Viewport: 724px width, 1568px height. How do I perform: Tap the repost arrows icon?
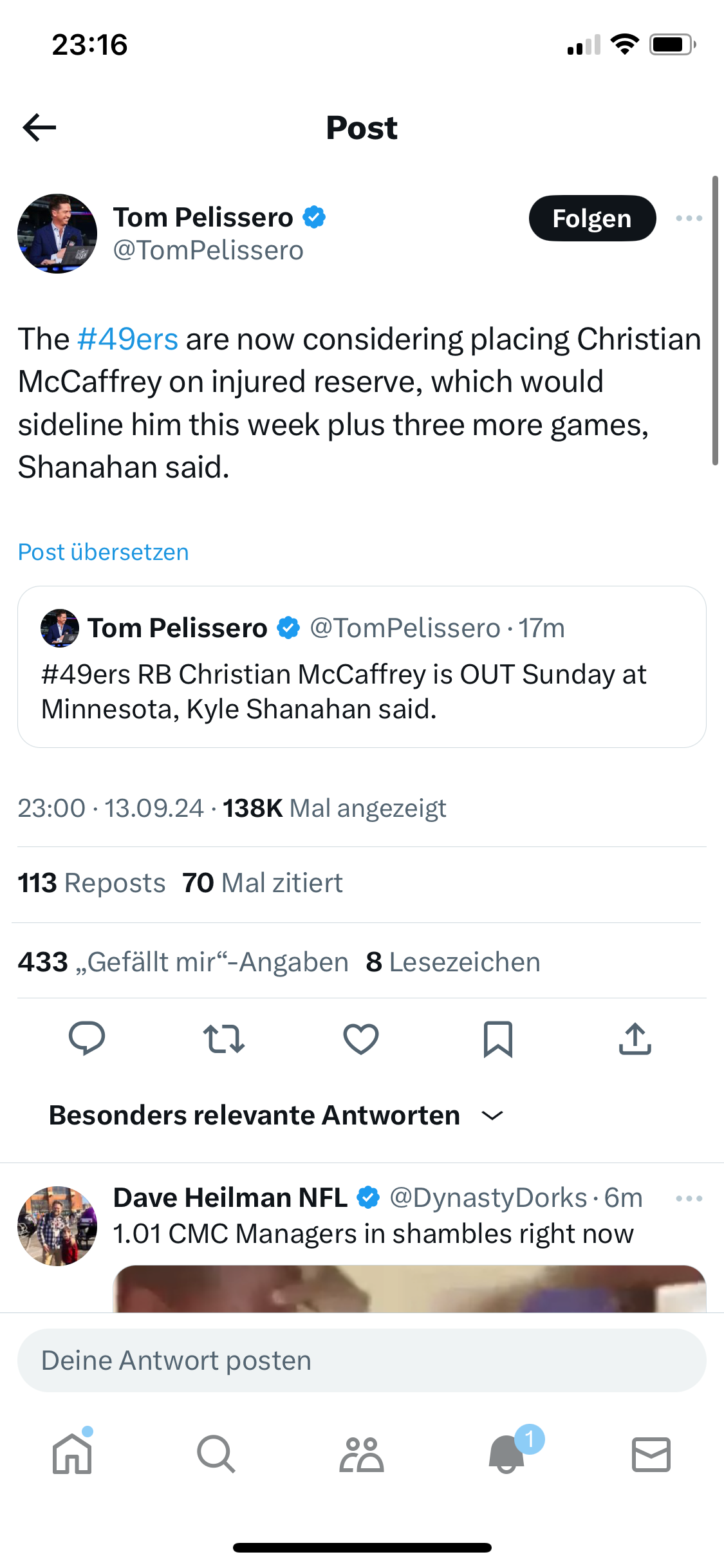224,1038
